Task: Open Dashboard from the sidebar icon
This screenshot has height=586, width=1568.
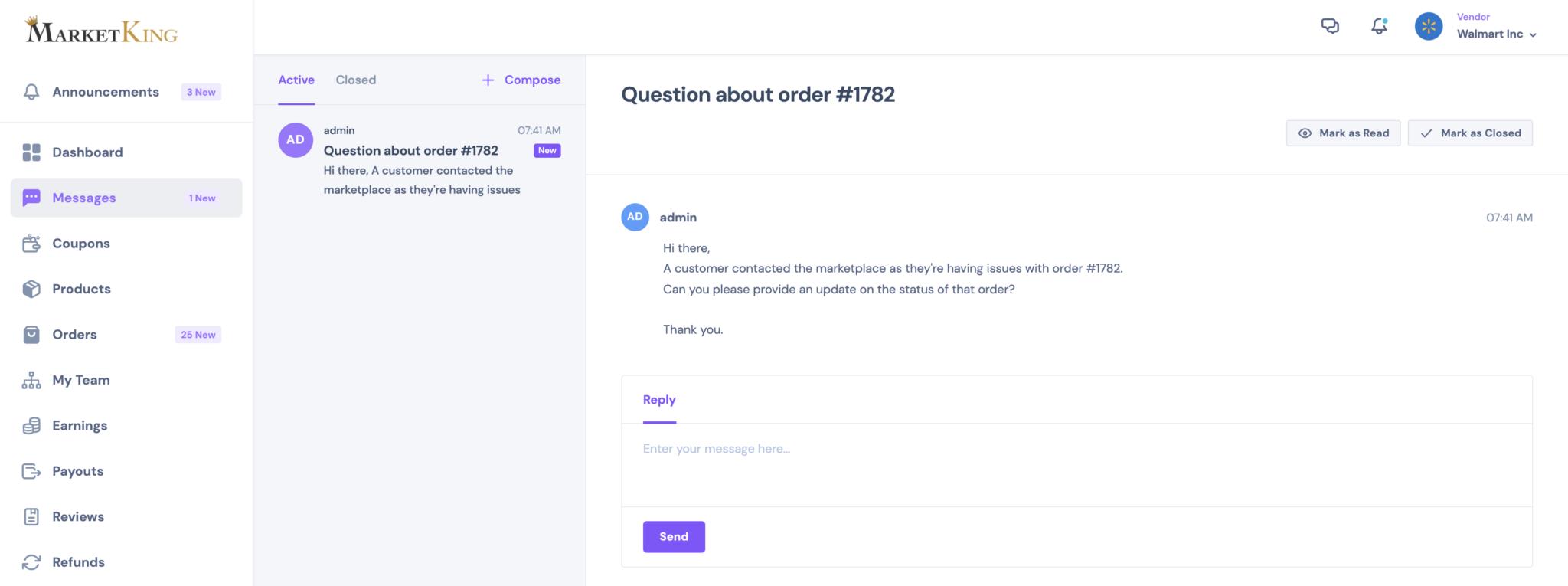Action: click(31, 152)
